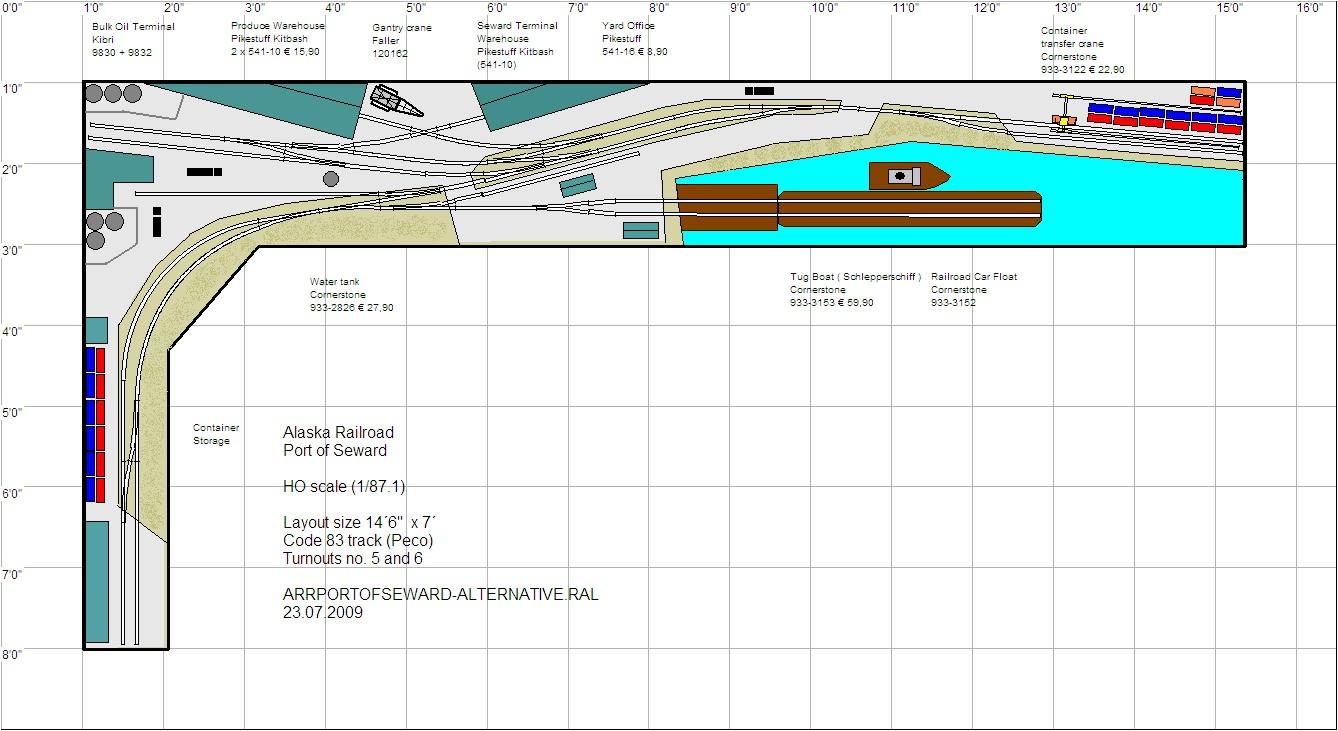Select the yellow container transfer crane

[x=1062, y=118]
